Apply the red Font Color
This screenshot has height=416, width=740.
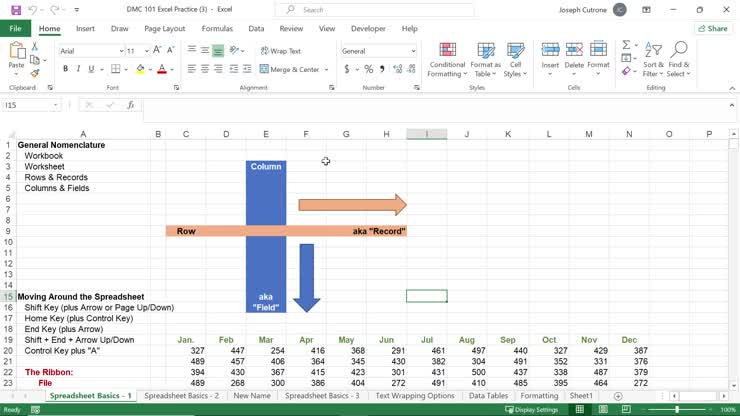(x=162, y=69)
